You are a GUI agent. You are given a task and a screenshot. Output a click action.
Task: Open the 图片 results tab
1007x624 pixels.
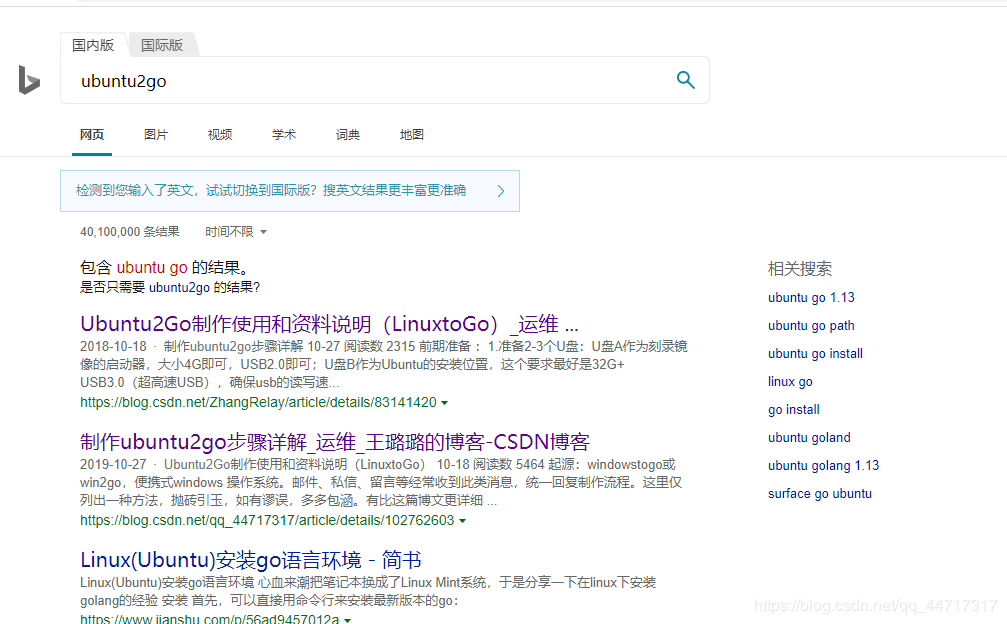[155, 135]
